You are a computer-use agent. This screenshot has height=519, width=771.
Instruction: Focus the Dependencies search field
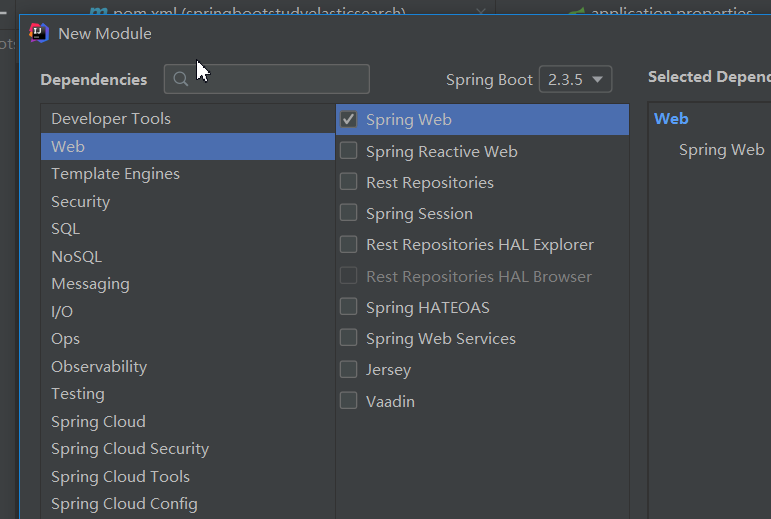pos(267,79)
